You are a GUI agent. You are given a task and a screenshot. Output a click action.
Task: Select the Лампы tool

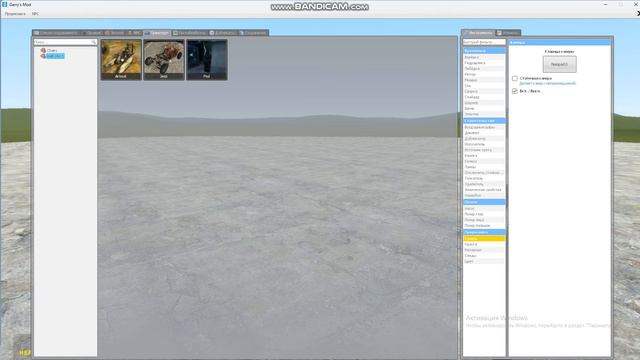484,167
